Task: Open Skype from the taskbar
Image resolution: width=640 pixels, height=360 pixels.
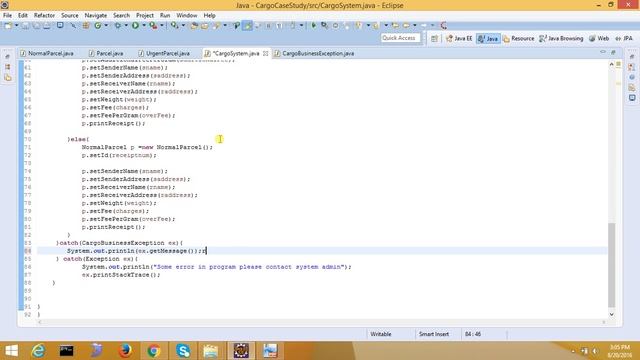Action: [x=183, y=351]
